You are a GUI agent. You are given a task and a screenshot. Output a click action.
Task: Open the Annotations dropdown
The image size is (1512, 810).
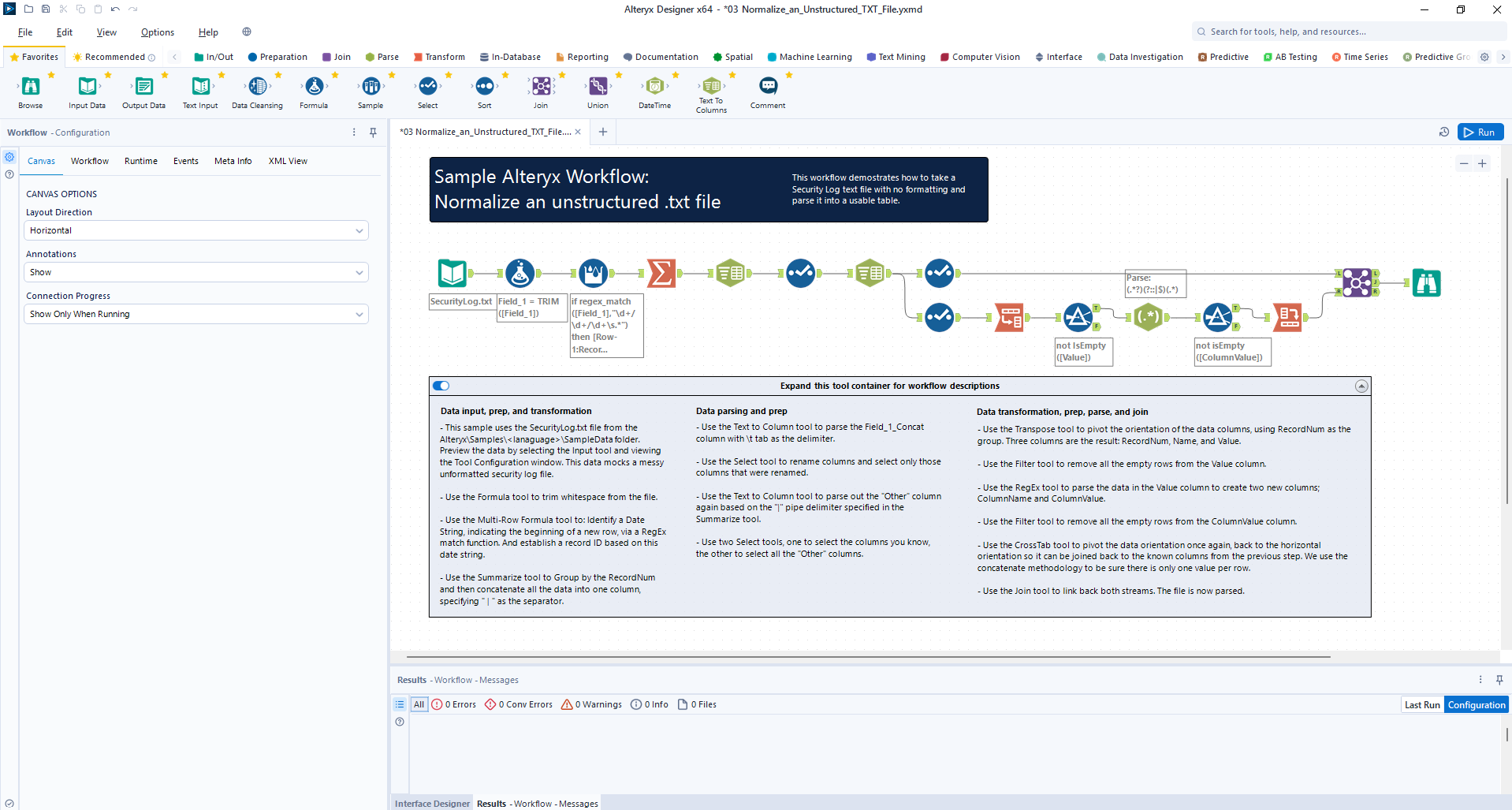pos(195,271)
